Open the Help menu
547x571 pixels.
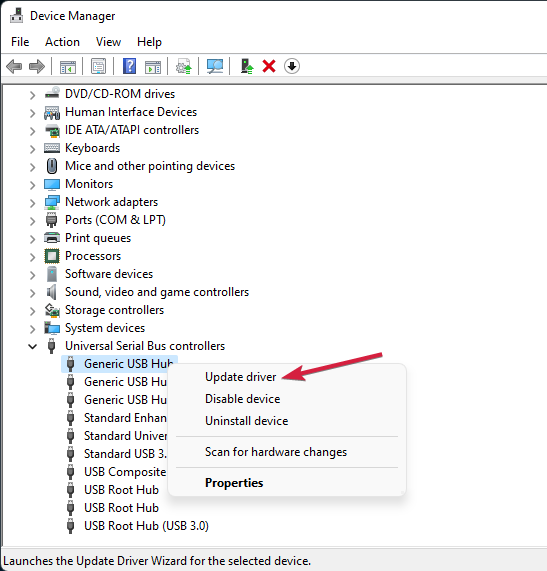tap(149, 42)
